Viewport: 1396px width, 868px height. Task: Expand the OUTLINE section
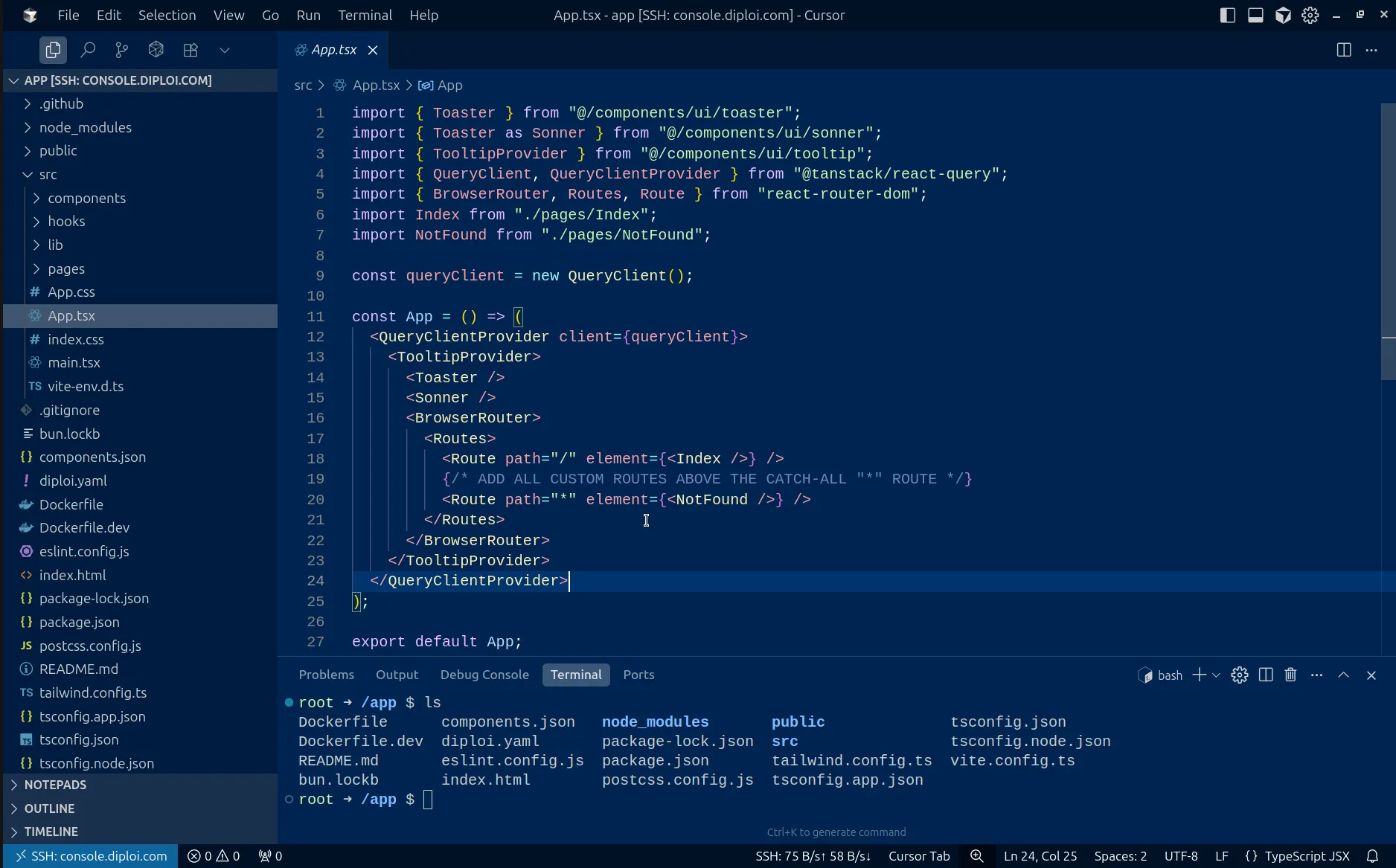tap(49, 808)
